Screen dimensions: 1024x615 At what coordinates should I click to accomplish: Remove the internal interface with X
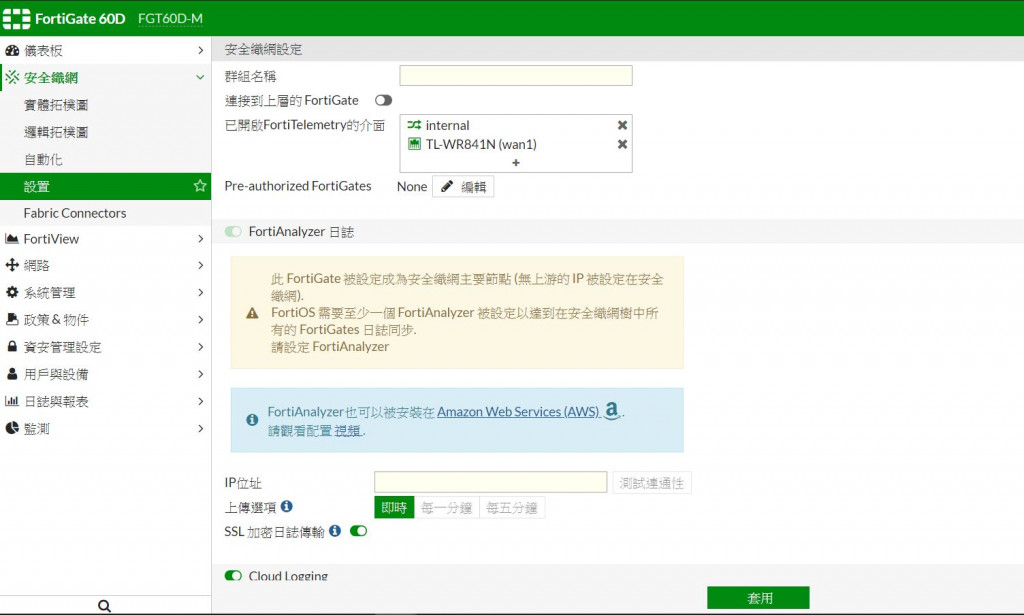tap(622, 125)
